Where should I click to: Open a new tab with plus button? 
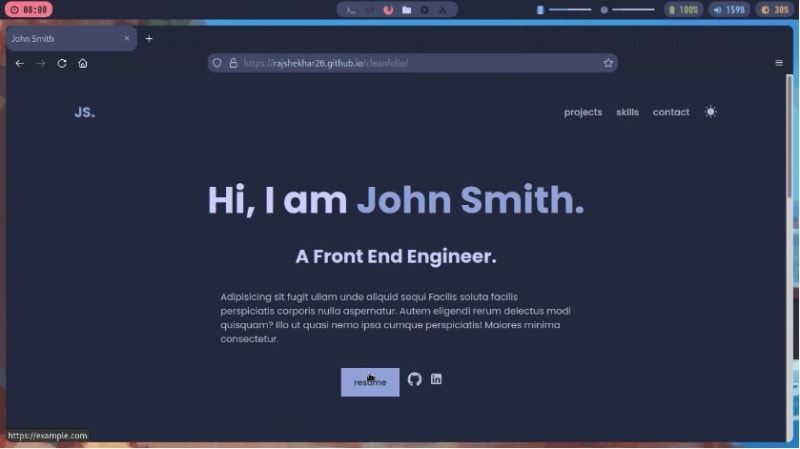149,39
